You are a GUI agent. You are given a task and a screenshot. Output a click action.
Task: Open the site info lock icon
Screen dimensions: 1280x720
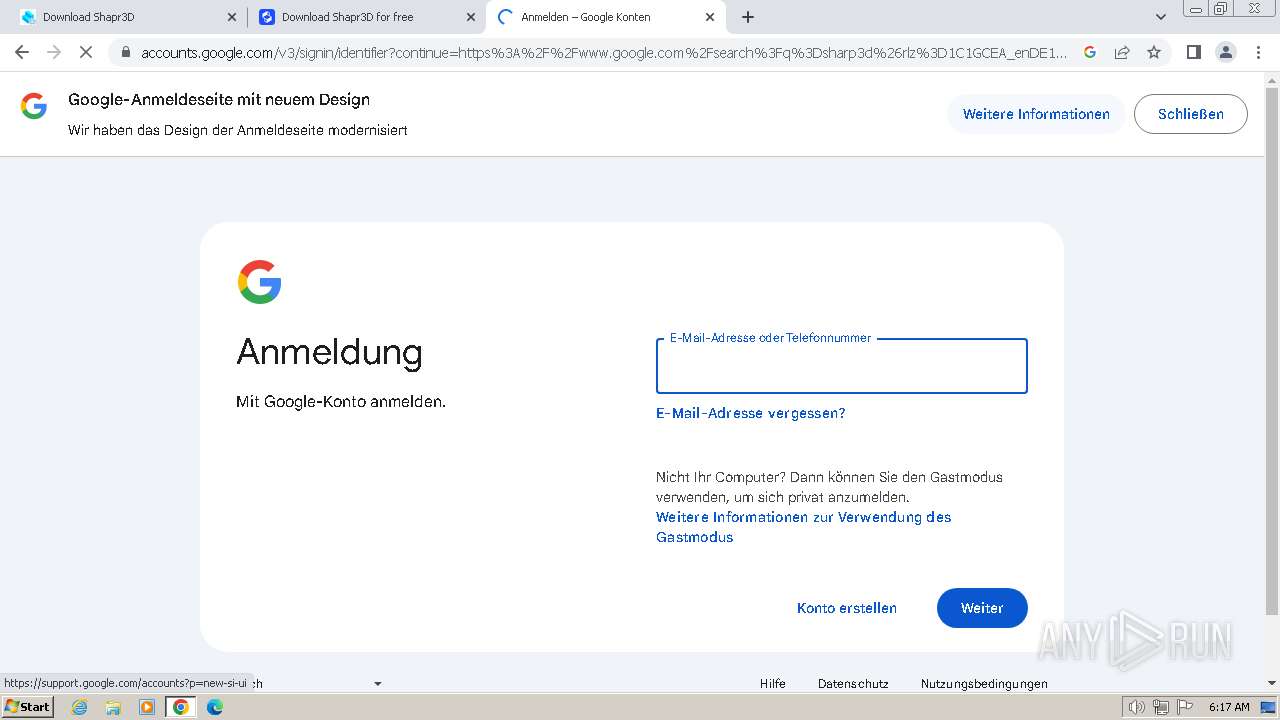(x=125, y=52)
